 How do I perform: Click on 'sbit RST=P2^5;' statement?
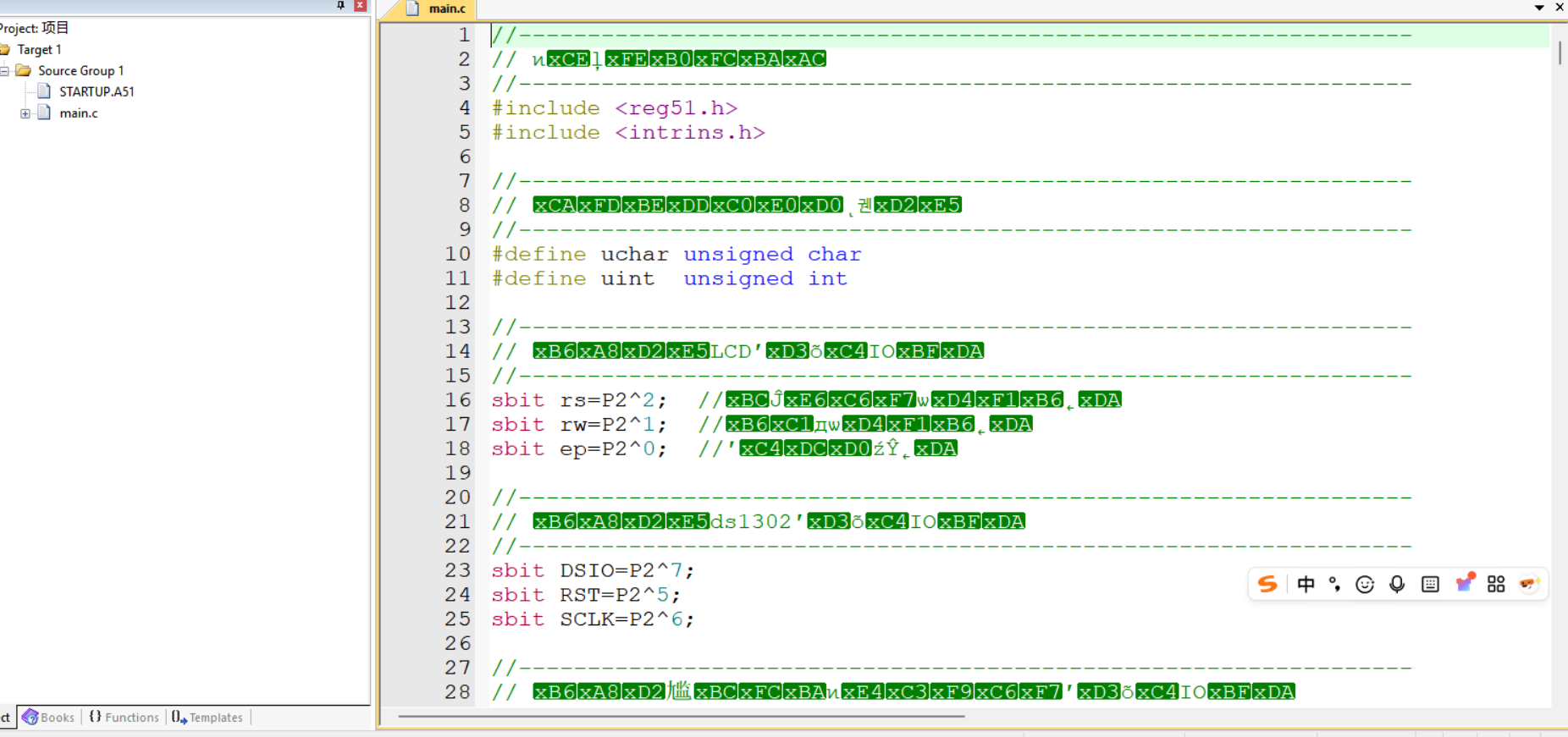coord(586,596)
